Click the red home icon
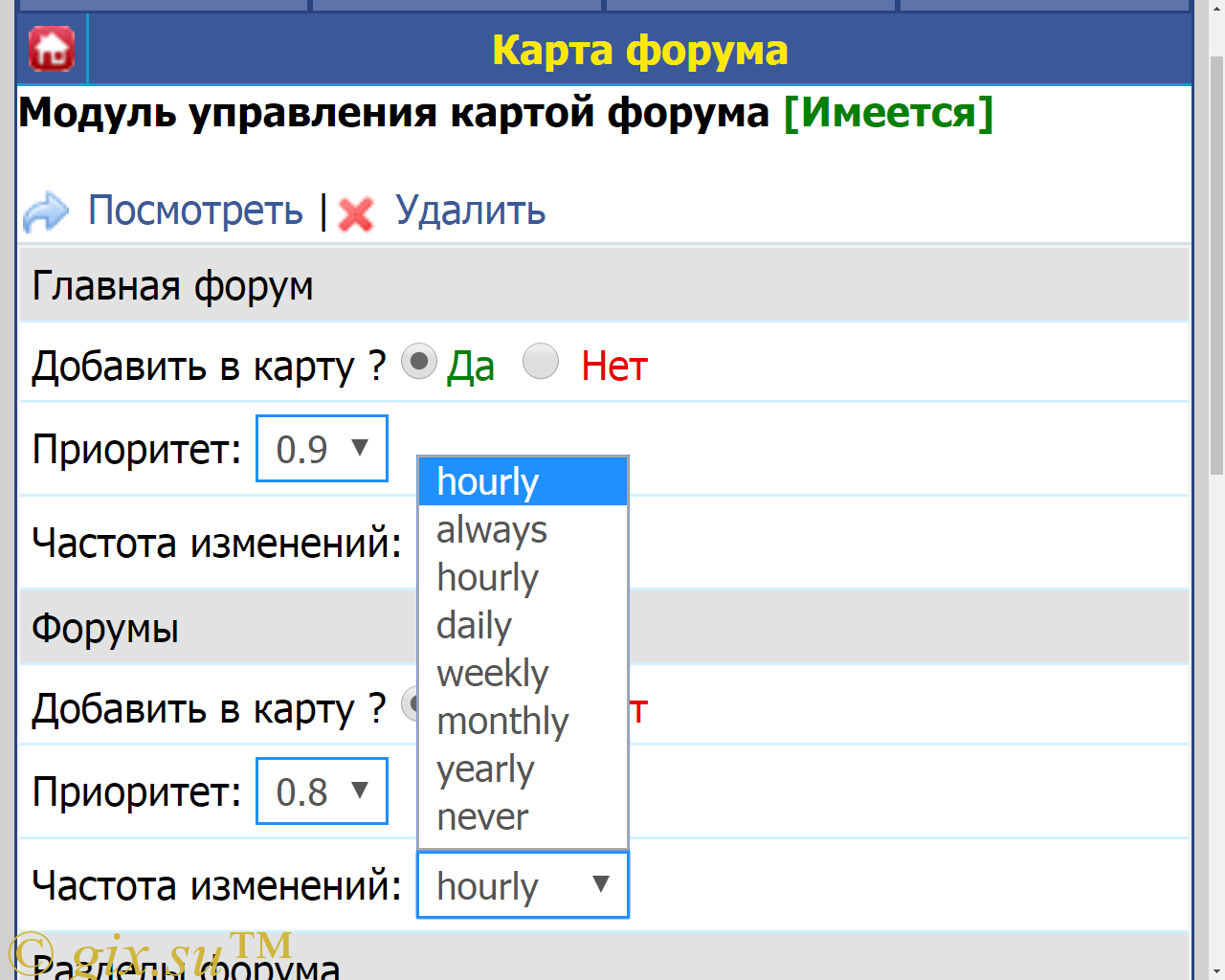1225x980 pixels. pyautogui.click(x=52, y=49)
